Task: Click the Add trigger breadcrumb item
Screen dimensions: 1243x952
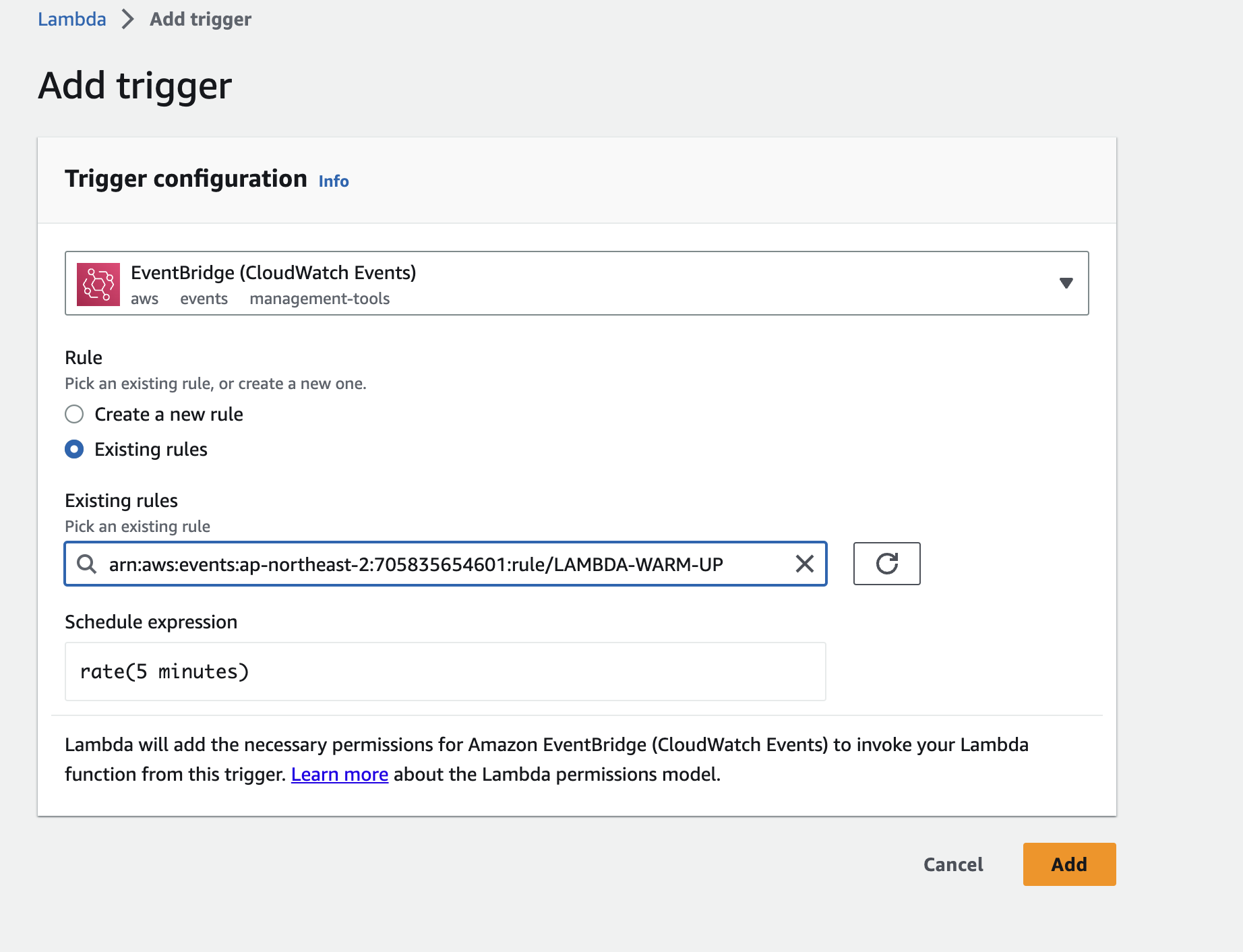Action: coord(200,20)
